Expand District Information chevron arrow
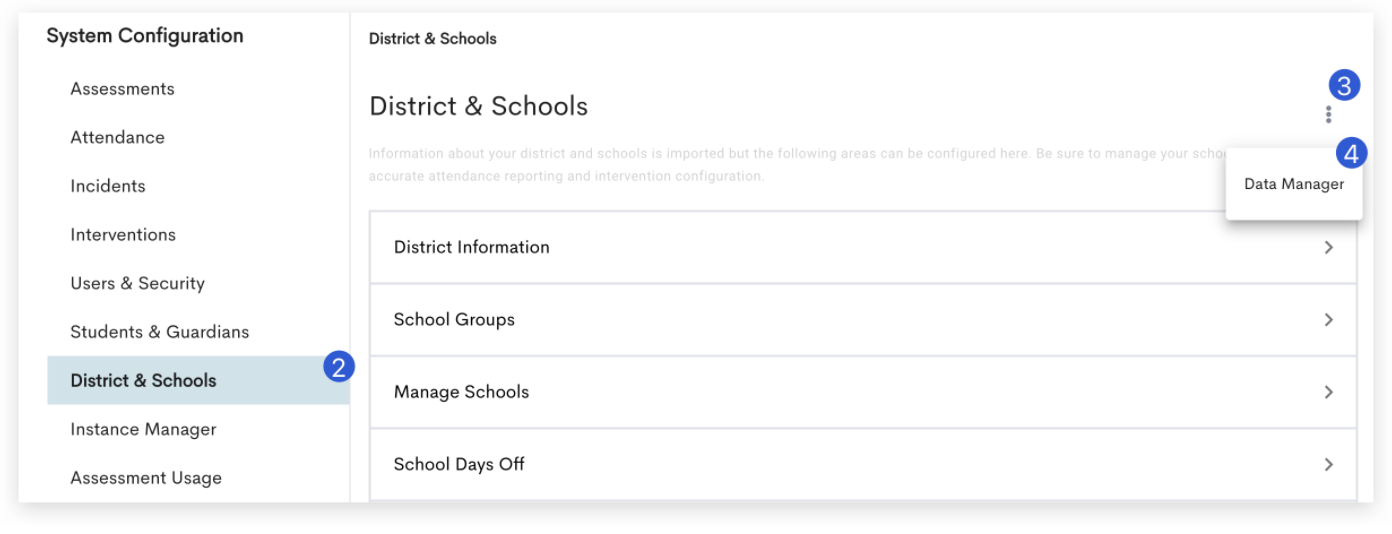 tap(1328, 247)
